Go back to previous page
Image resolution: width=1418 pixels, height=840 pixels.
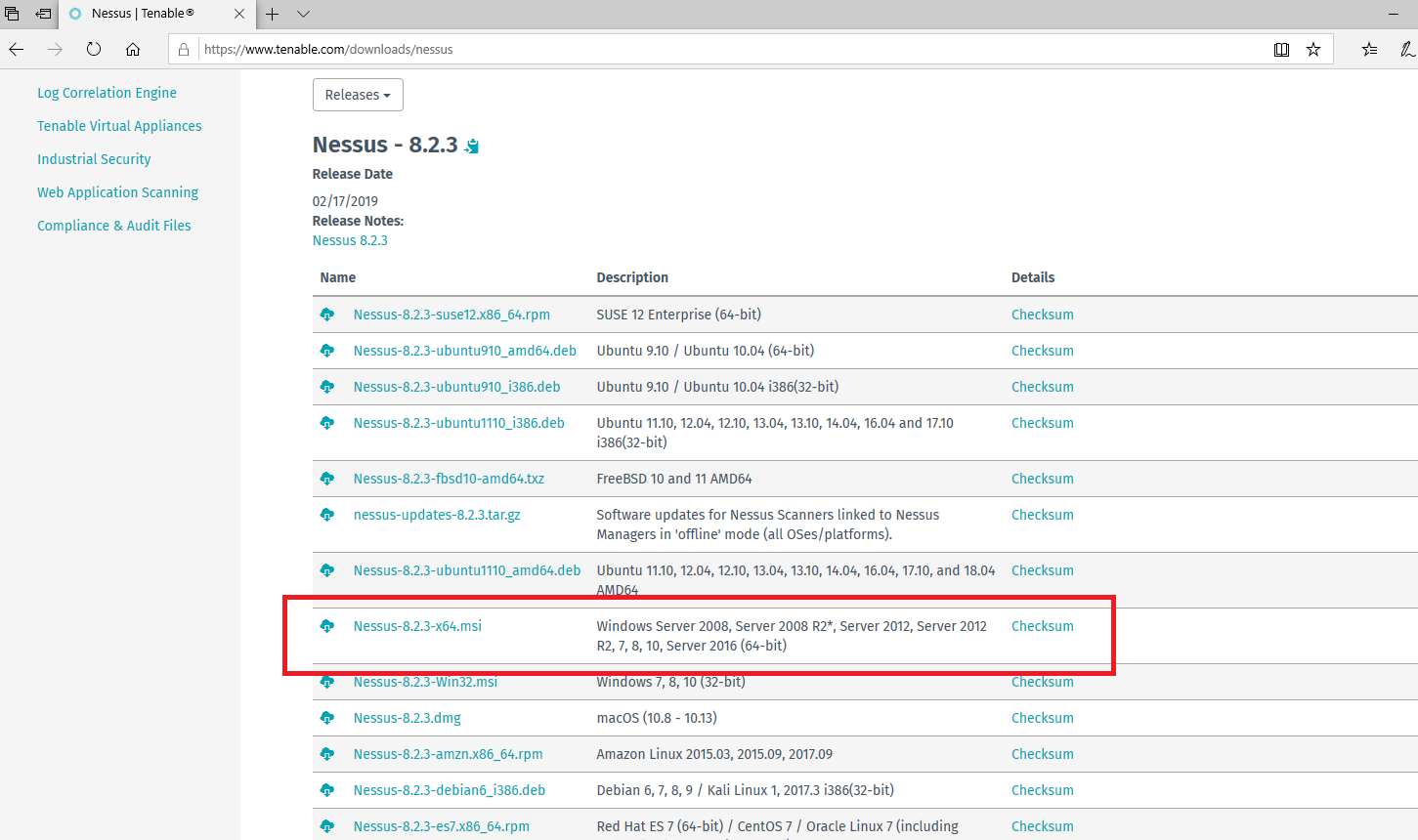point(17,49)
